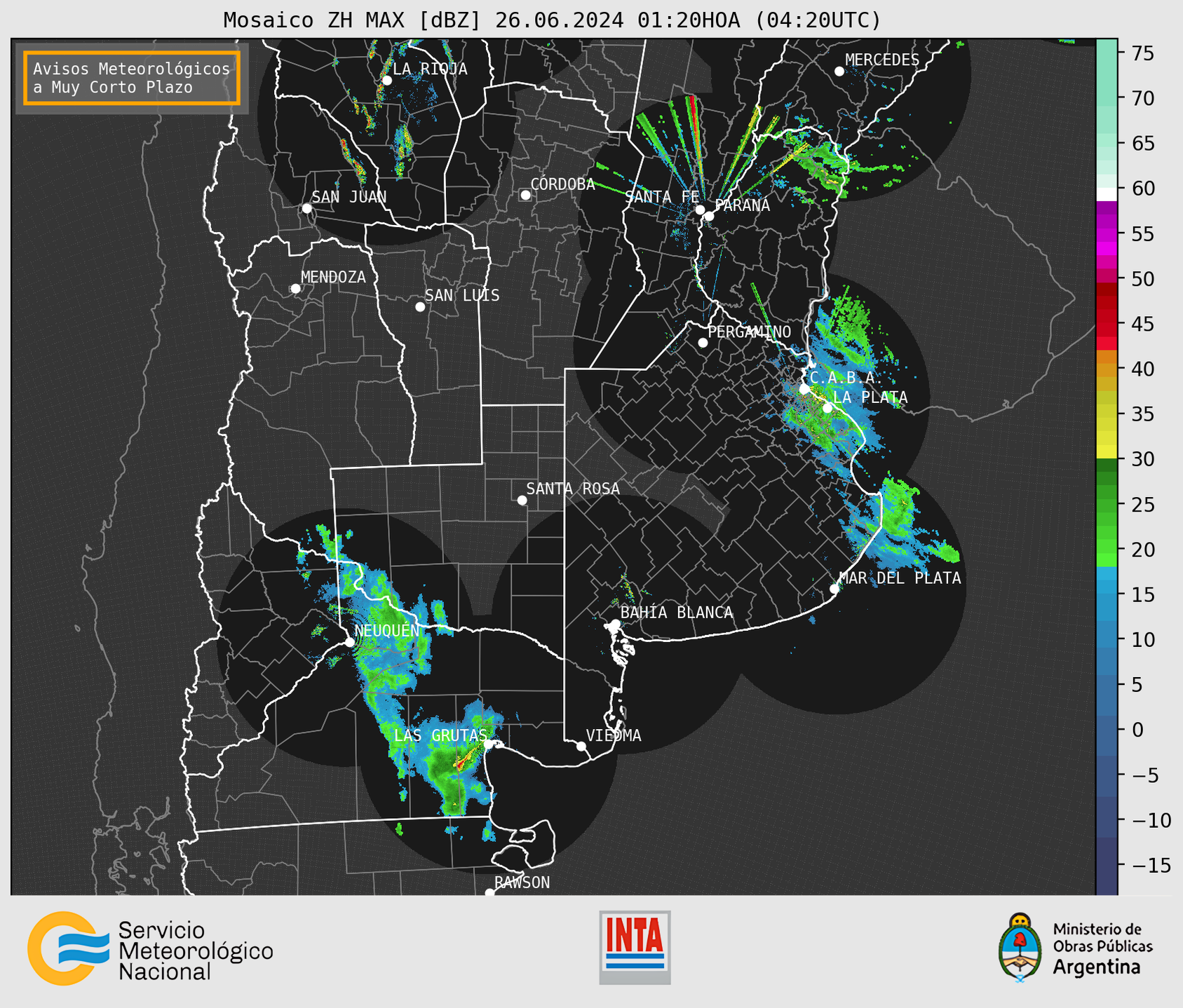
Task: Click the 55 dBZ magenta band on the color scale
Action: 1107,234
